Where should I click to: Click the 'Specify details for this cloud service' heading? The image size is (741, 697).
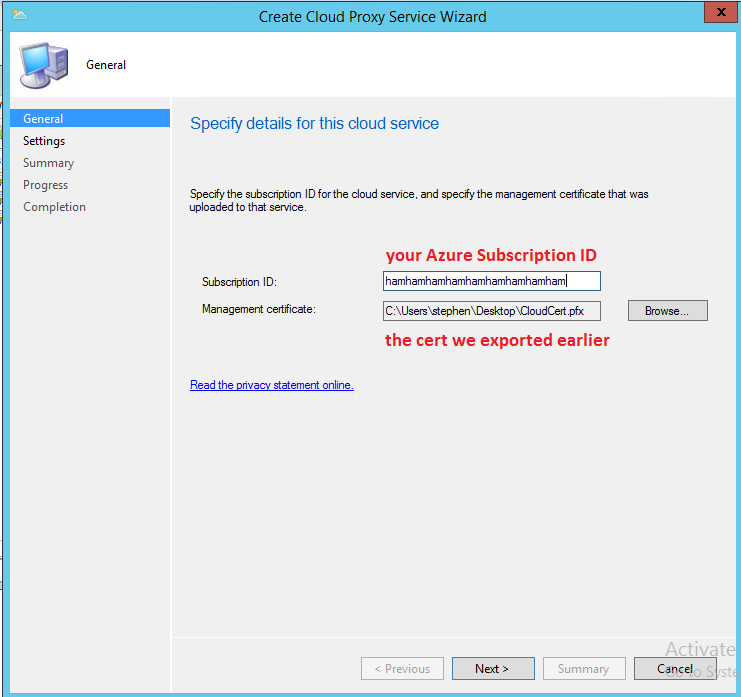(x=314, y=123)
